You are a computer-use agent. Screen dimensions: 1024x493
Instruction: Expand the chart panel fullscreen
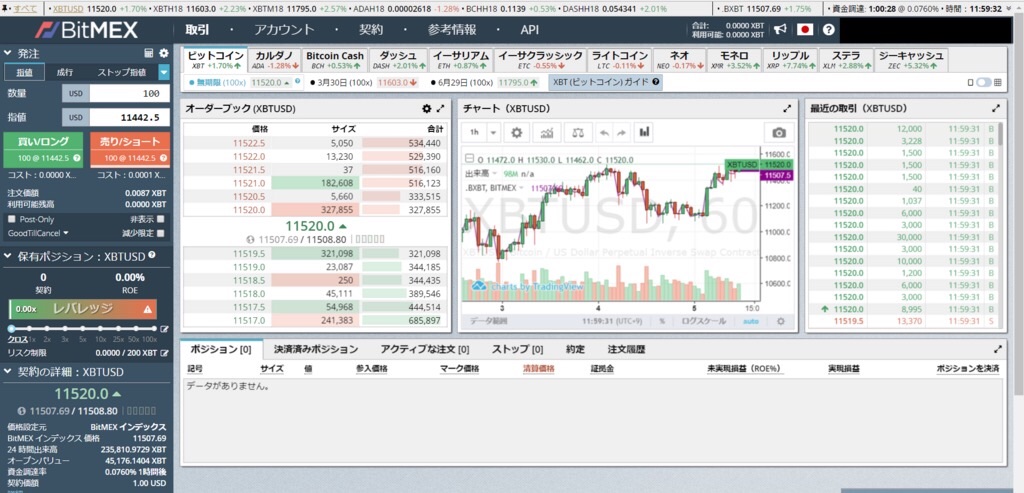[x=787, y=109]
